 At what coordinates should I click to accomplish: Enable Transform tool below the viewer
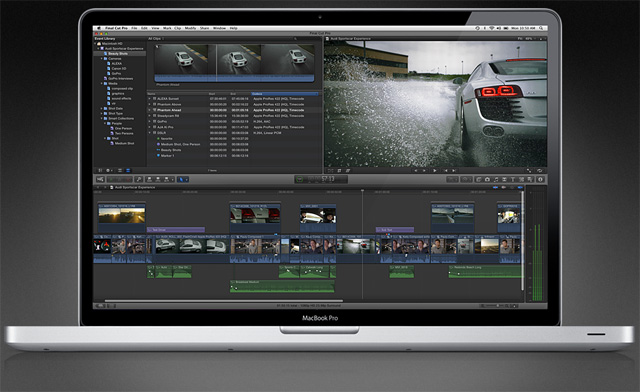pos(330,170)
